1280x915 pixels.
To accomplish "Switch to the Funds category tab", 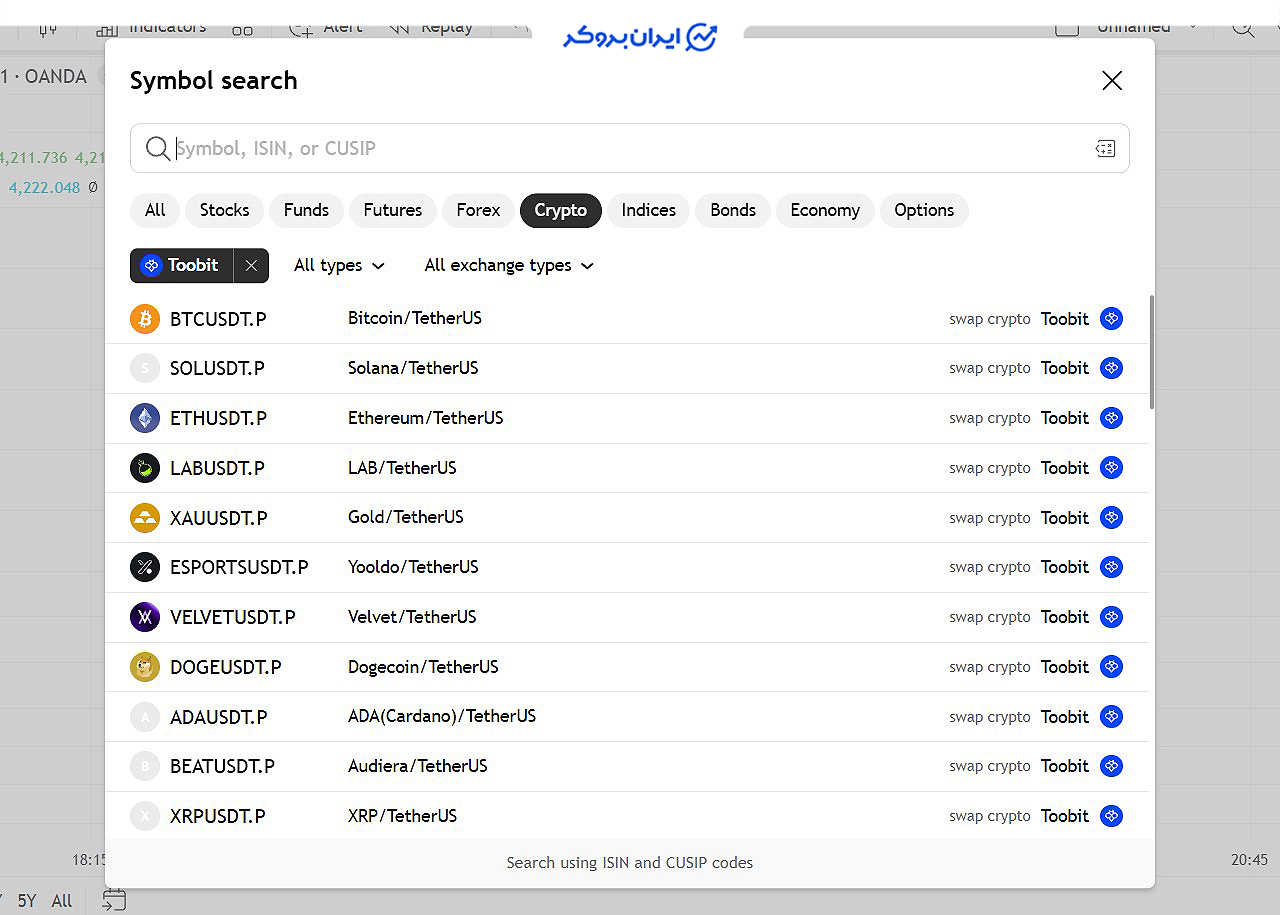I will [x=306, y=210].
